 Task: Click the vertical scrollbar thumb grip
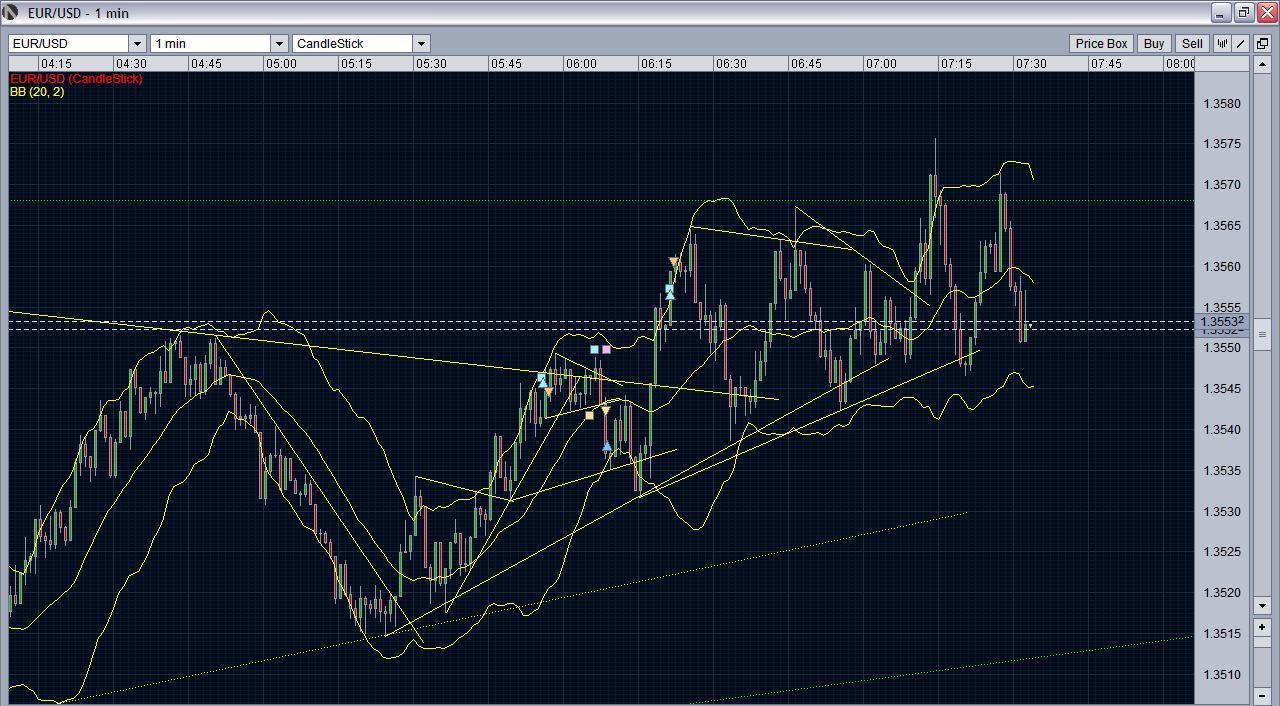[x=1262, y=335]
